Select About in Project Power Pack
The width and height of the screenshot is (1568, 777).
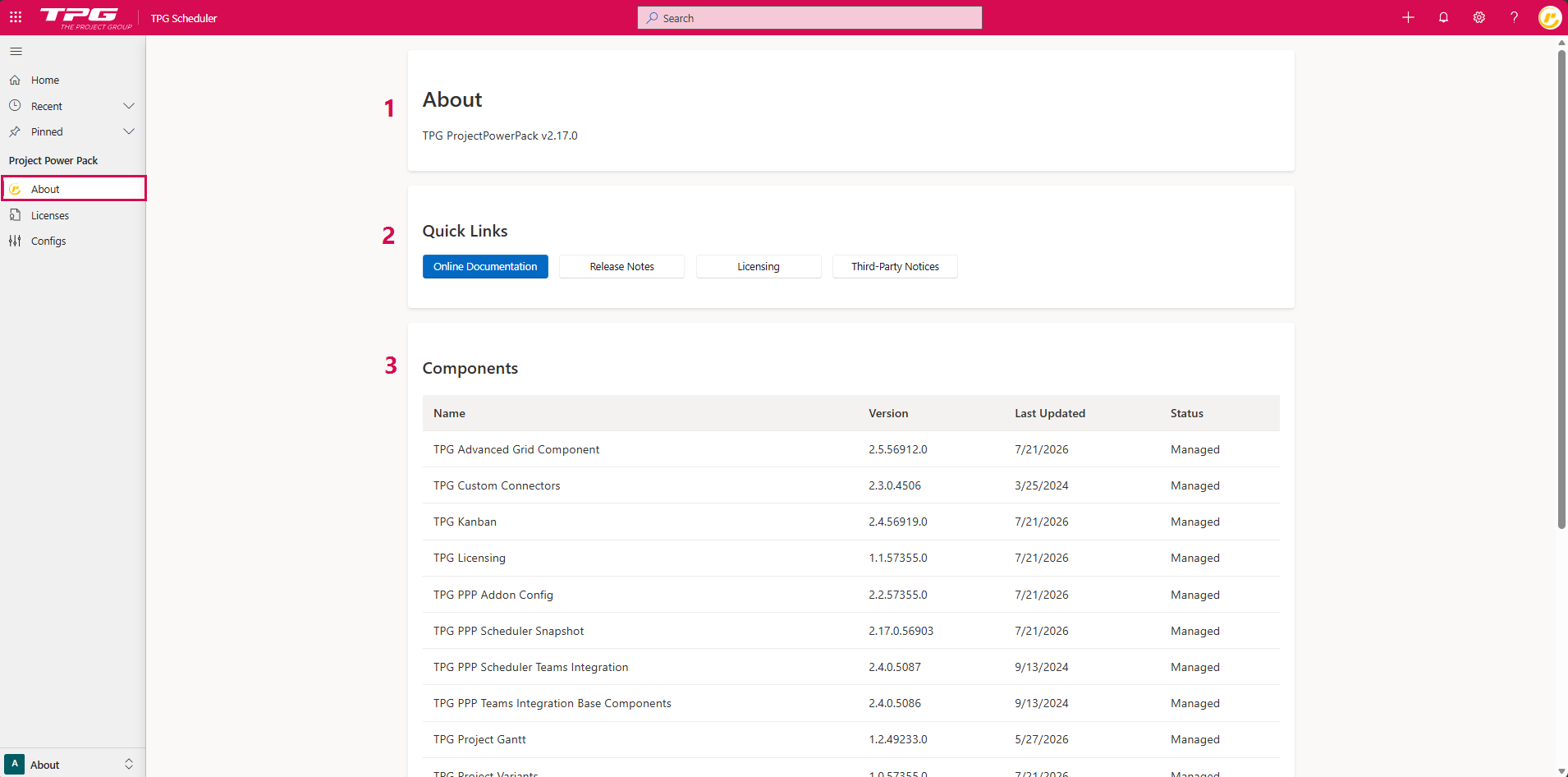pyautogui.click(x=73, y=189)
